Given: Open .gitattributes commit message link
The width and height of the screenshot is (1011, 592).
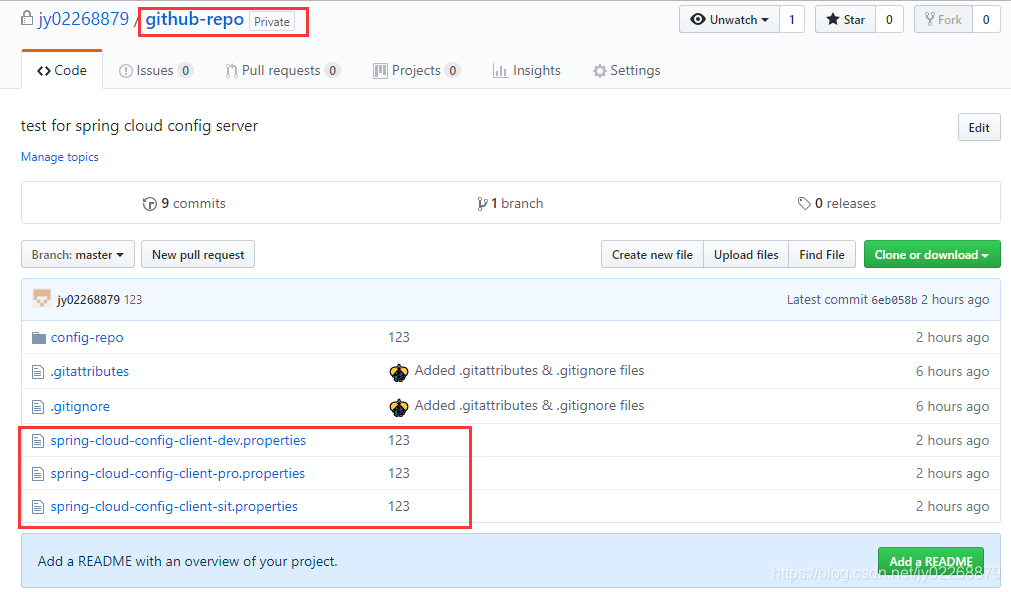Looking at the screenshot, I should tap(529, 370).
